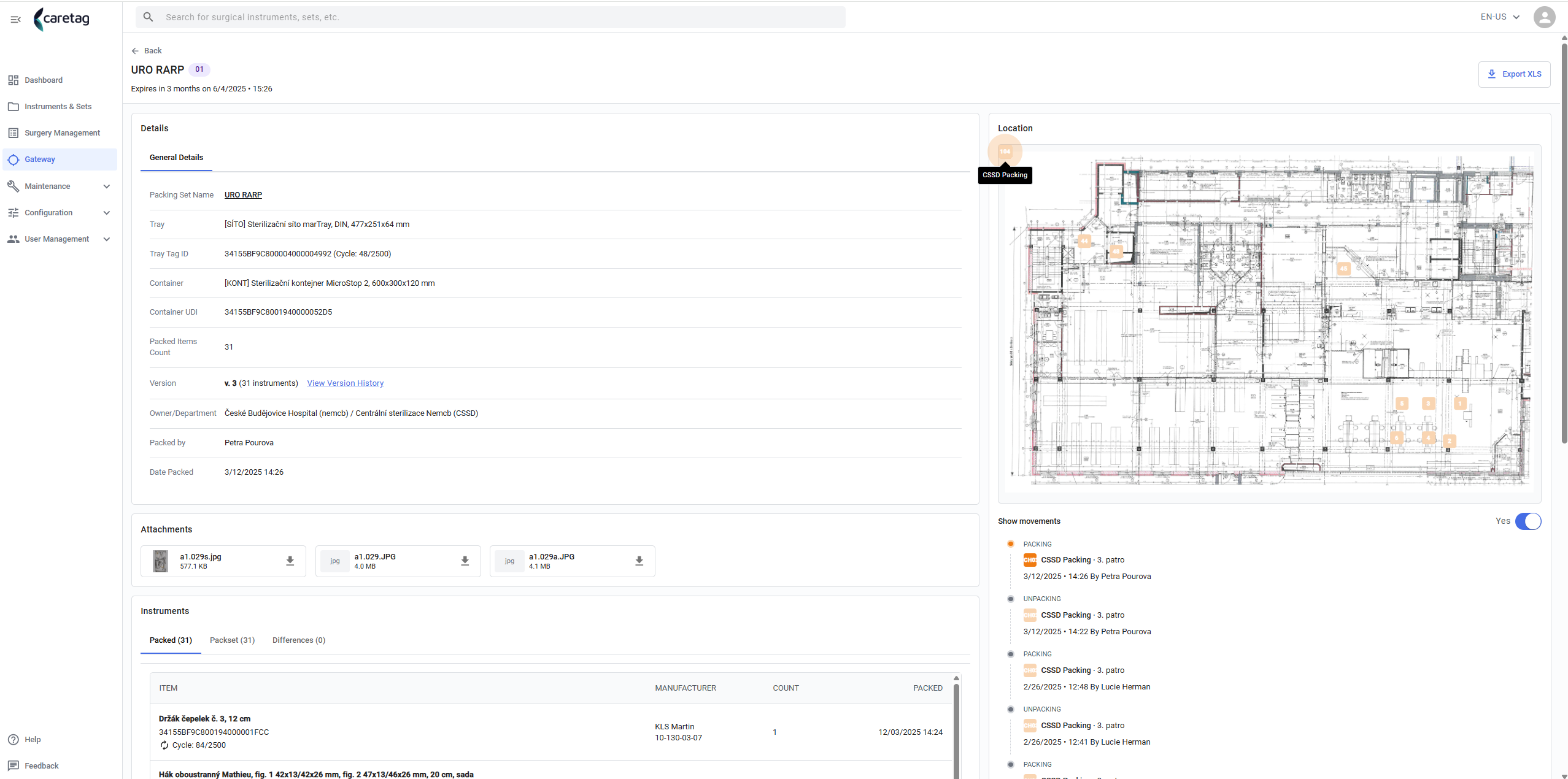Select the Container UDI value 34155BF9C8001940000052D5
The width and height of the screenshot is (1568, 779).
pos(278,312)
